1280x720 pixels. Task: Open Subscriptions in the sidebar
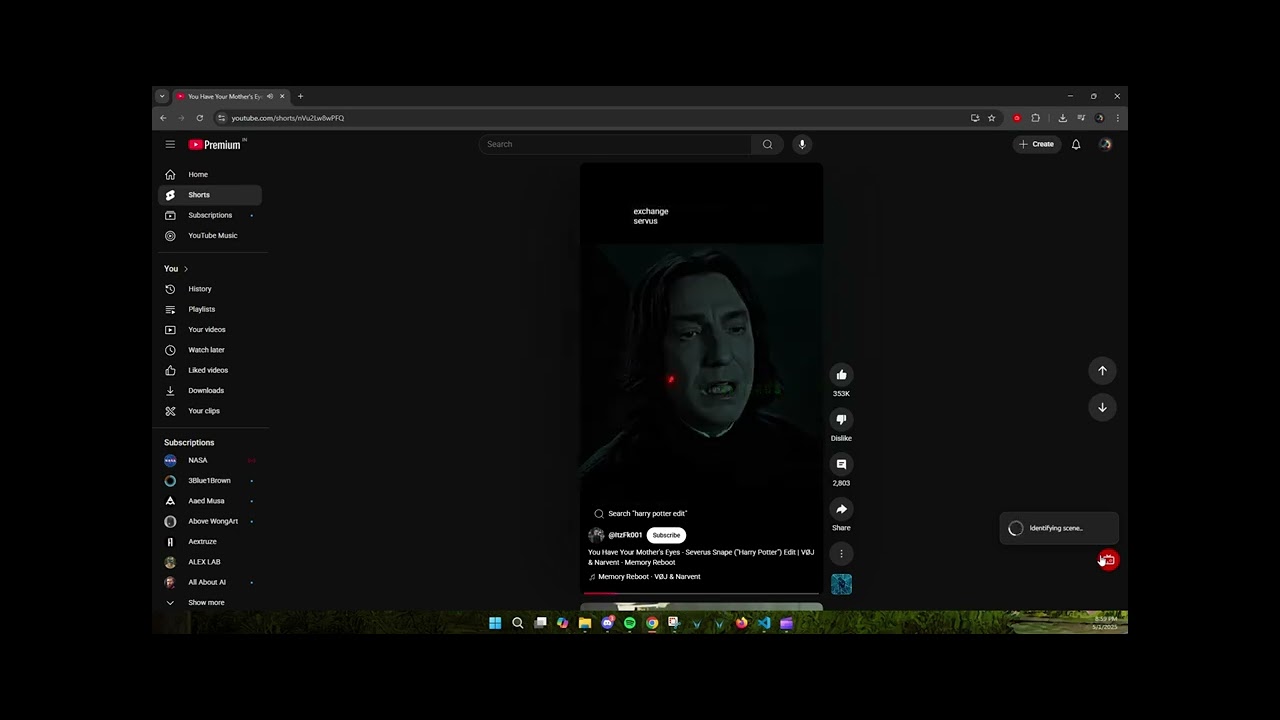(210, 215)
